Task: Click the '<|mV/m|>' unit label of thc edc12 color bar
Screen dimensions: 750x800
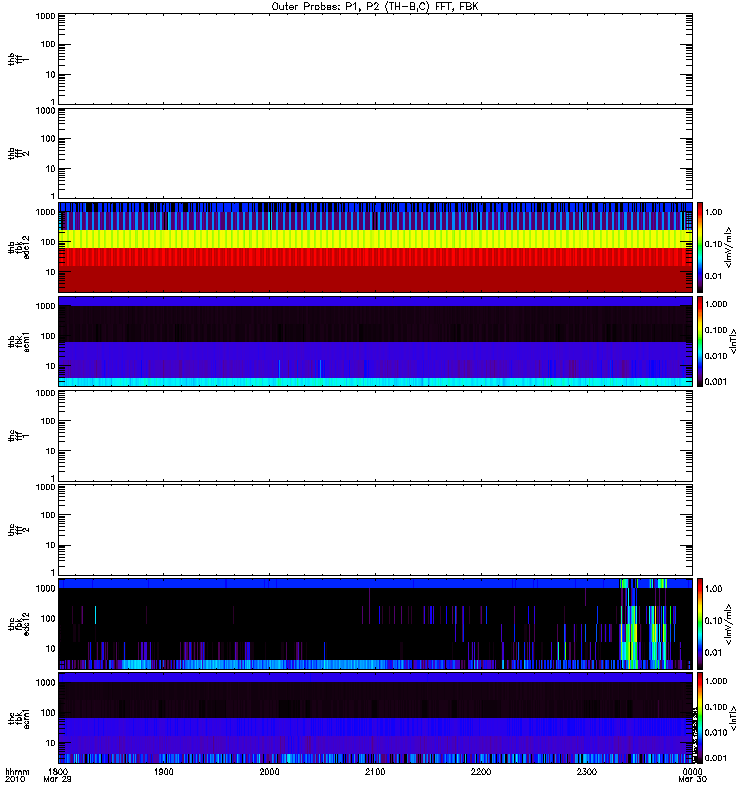Action: pyautogui.click(x=729, y=624)
